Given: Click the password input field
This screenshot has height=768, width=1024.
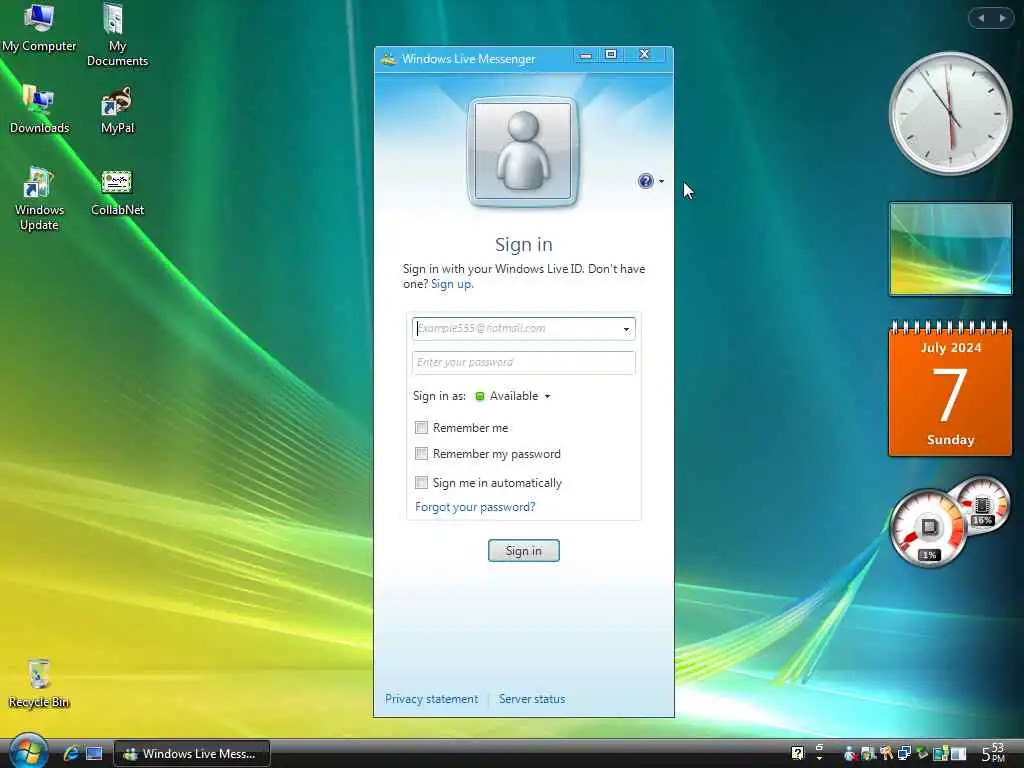Looking at the screenshot, I should pyautogui.click(x=524, y=362).
